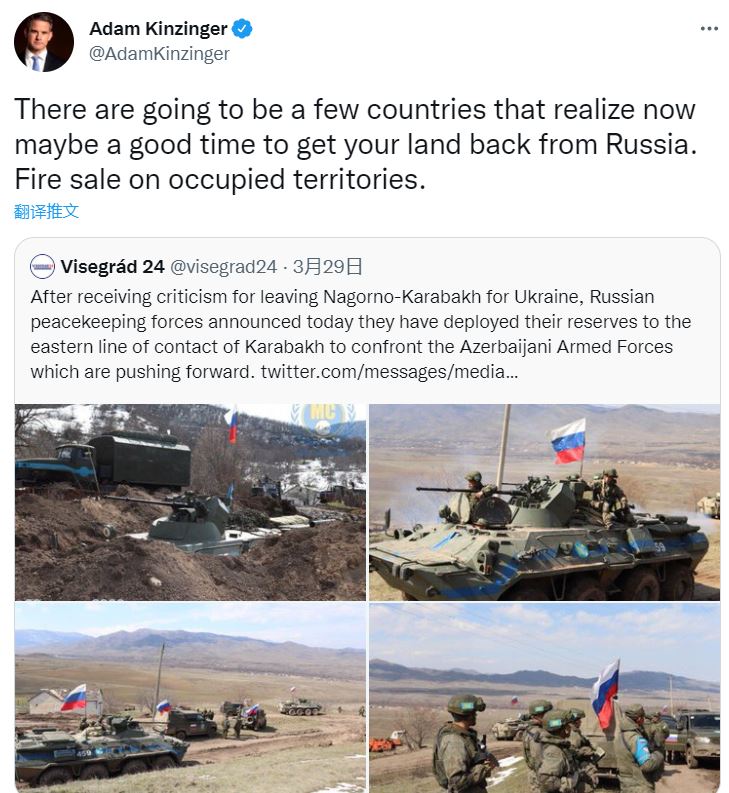Image resolution: width=729 pixels, height=793 pixels.
Task: Open the three-dot more options menu
Action: [709, 29]
